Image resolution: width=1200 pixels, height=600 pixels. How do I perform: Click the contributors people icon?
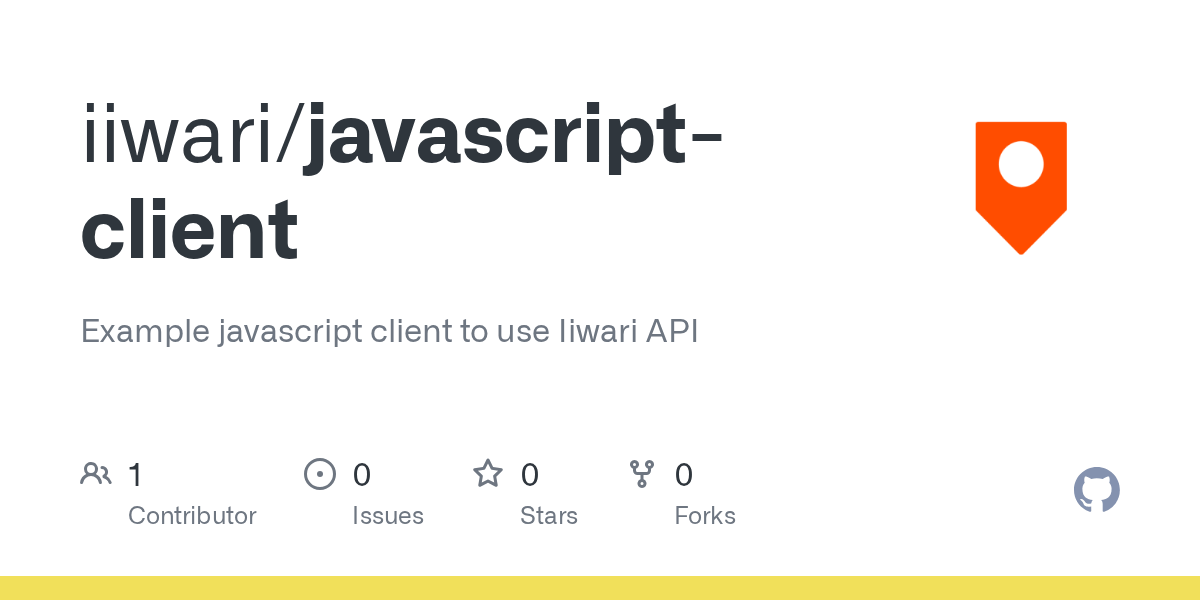96,473
